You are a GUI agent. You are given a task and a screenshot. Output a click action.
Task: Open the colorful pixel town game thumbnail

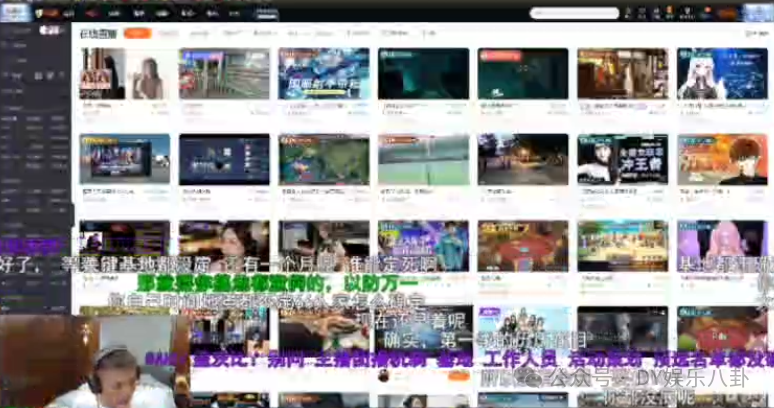tap(622, 246)
